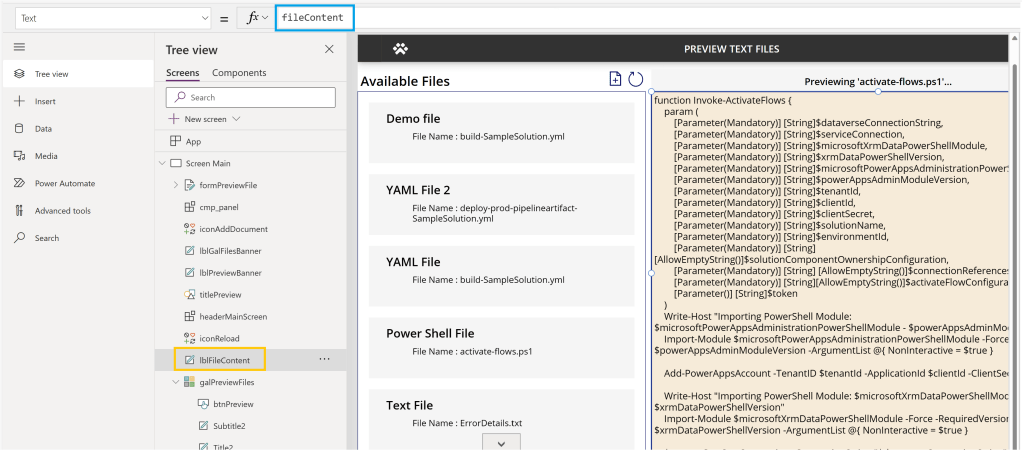Click the hamburger menu icon in left sidebar

(19, 47)
